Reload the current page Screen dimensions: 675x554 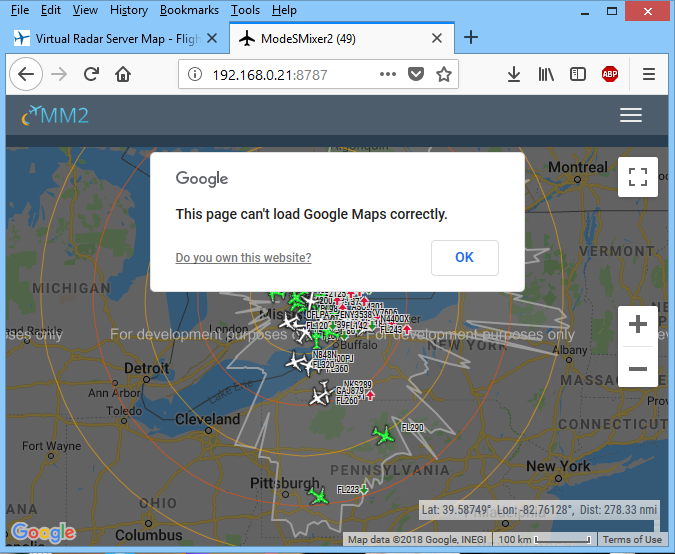(91, 74)
